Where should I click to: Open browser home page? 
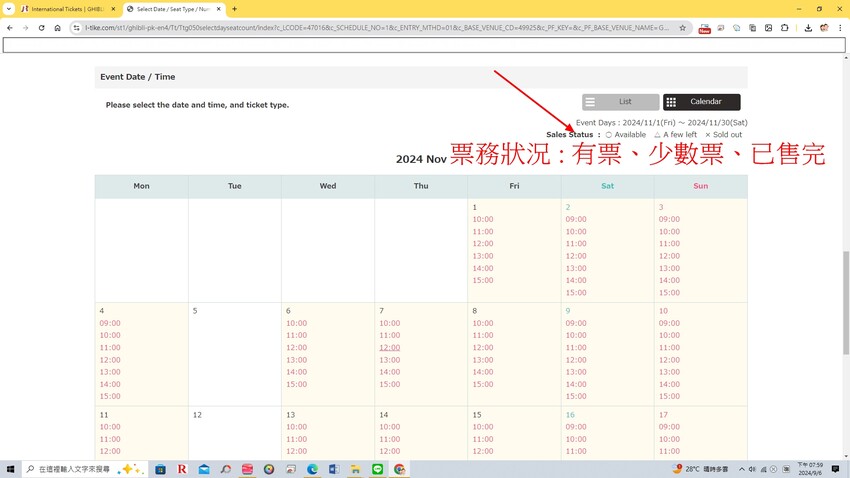(x=57, y=28)
